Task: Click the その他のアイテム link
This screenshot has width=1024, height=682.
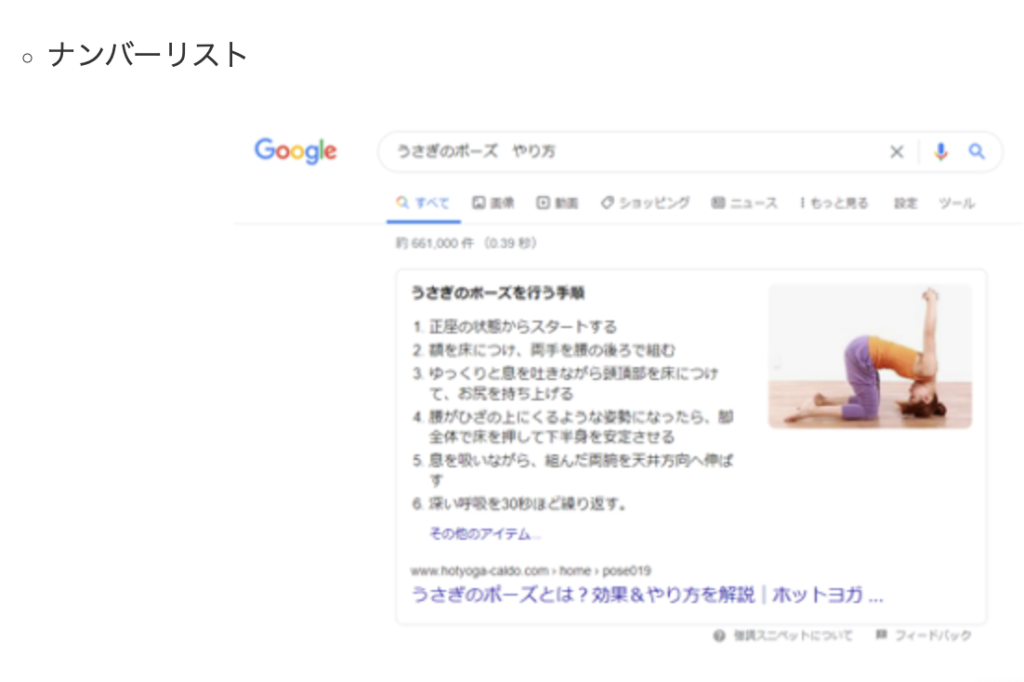Action: (485, 534)
